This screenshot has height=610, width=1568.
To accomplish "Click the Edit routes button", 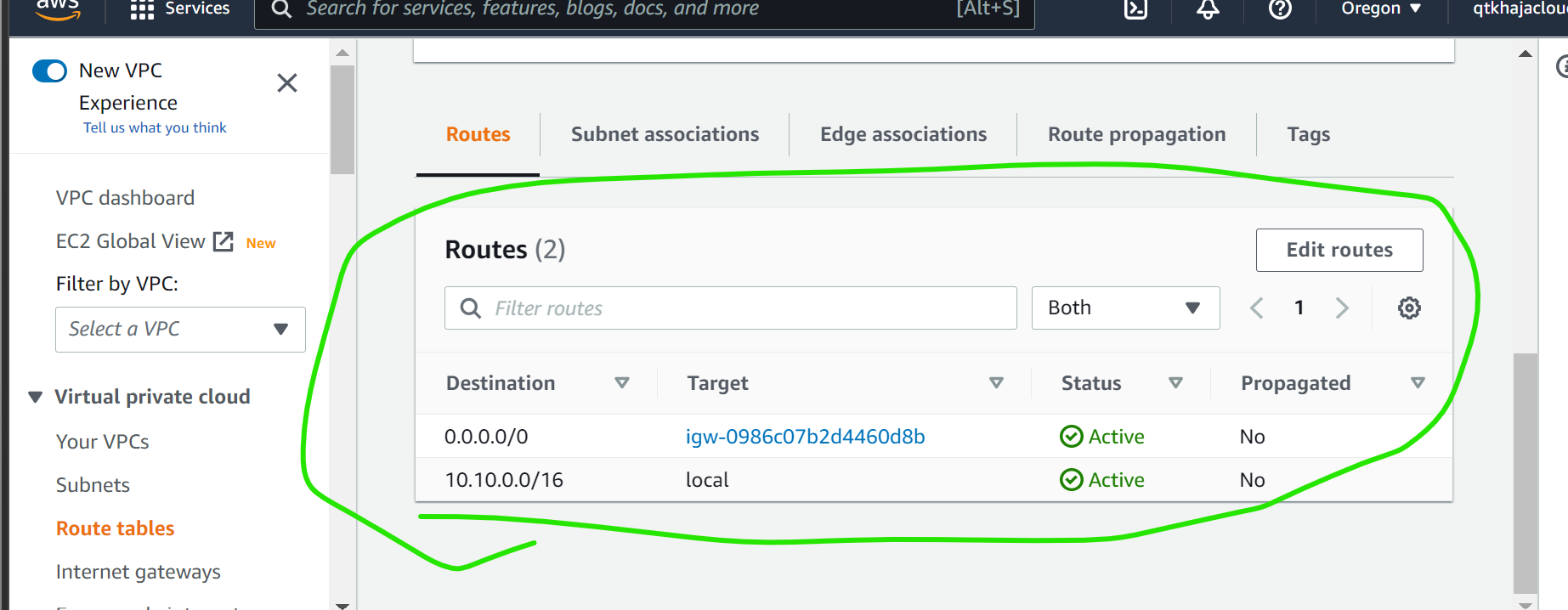I will point(1339,250).
